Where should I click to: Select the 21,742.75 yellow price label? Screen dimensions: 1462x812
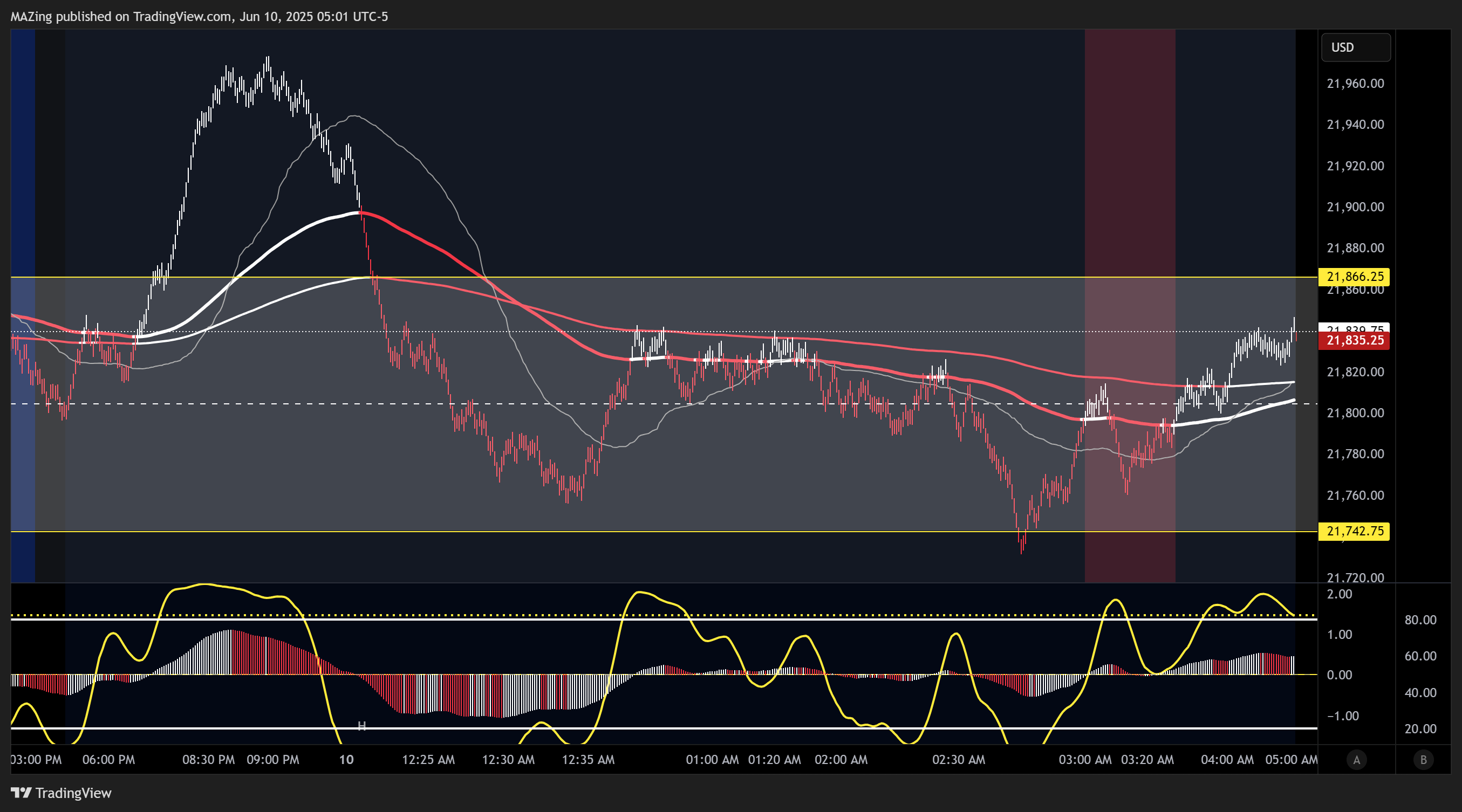point(1354,531)
